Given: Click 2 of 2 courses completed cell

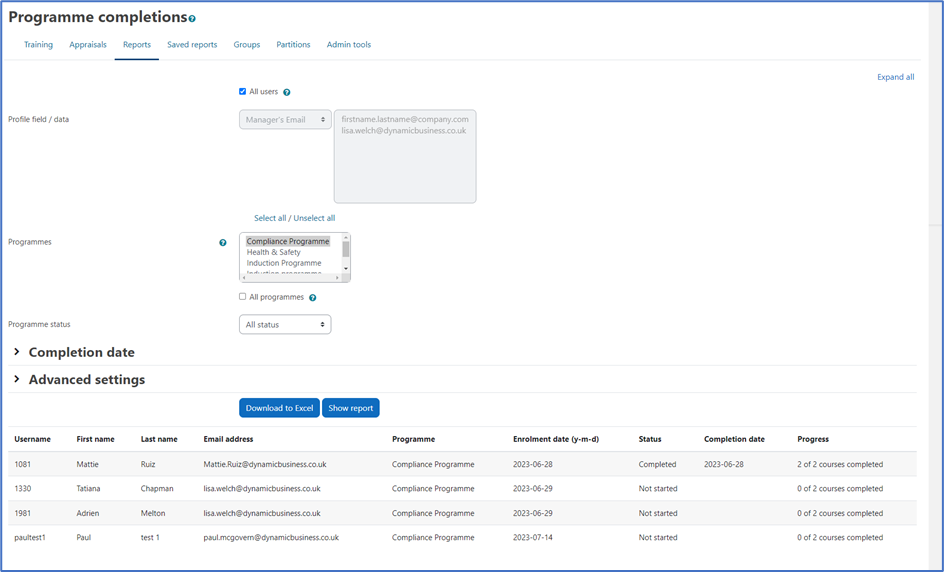Looking at the screenshot, I should click(x=840, y=465).
